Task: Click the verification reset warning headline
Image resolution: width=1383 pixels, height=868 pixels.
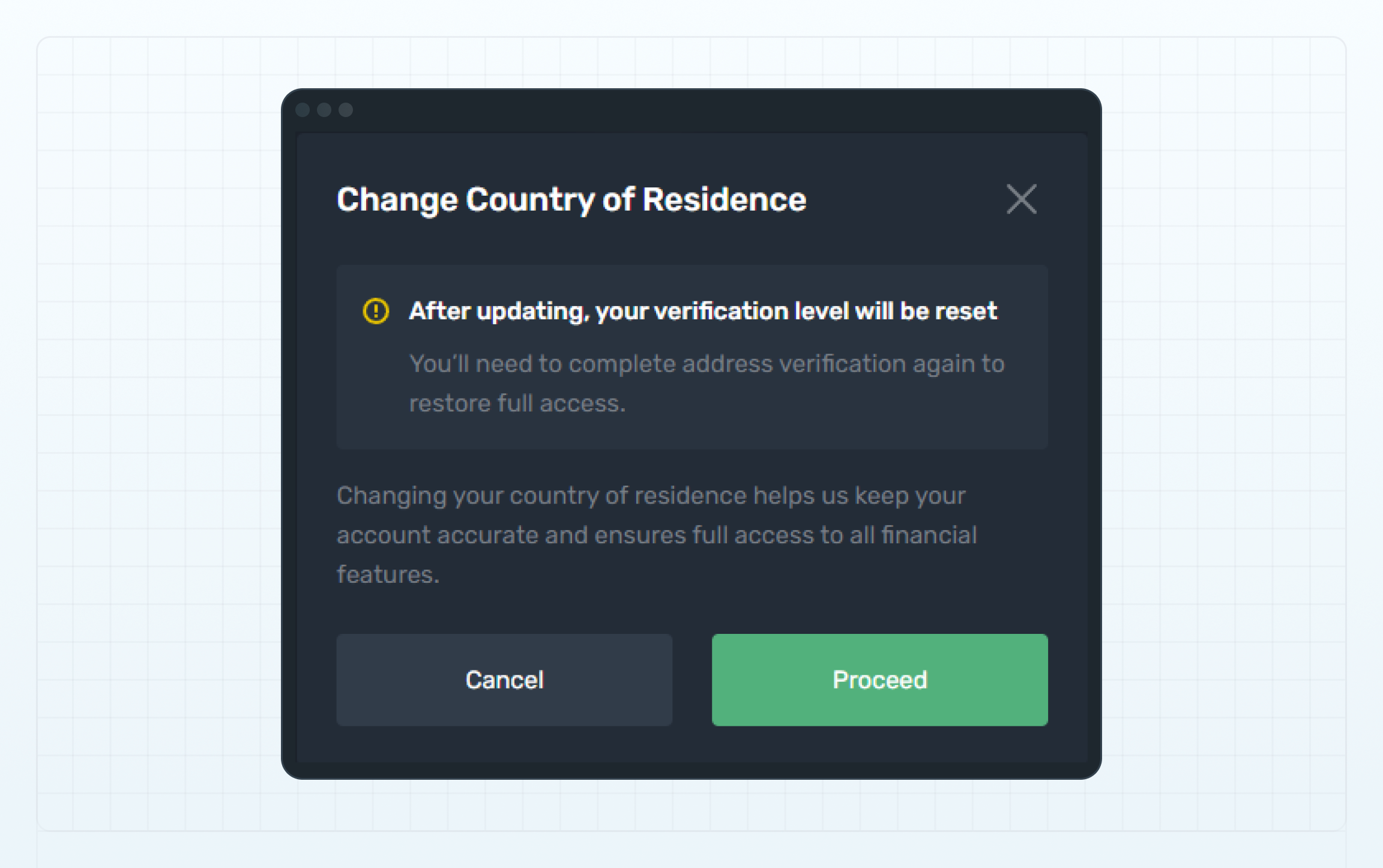Action: click(702, 311)
